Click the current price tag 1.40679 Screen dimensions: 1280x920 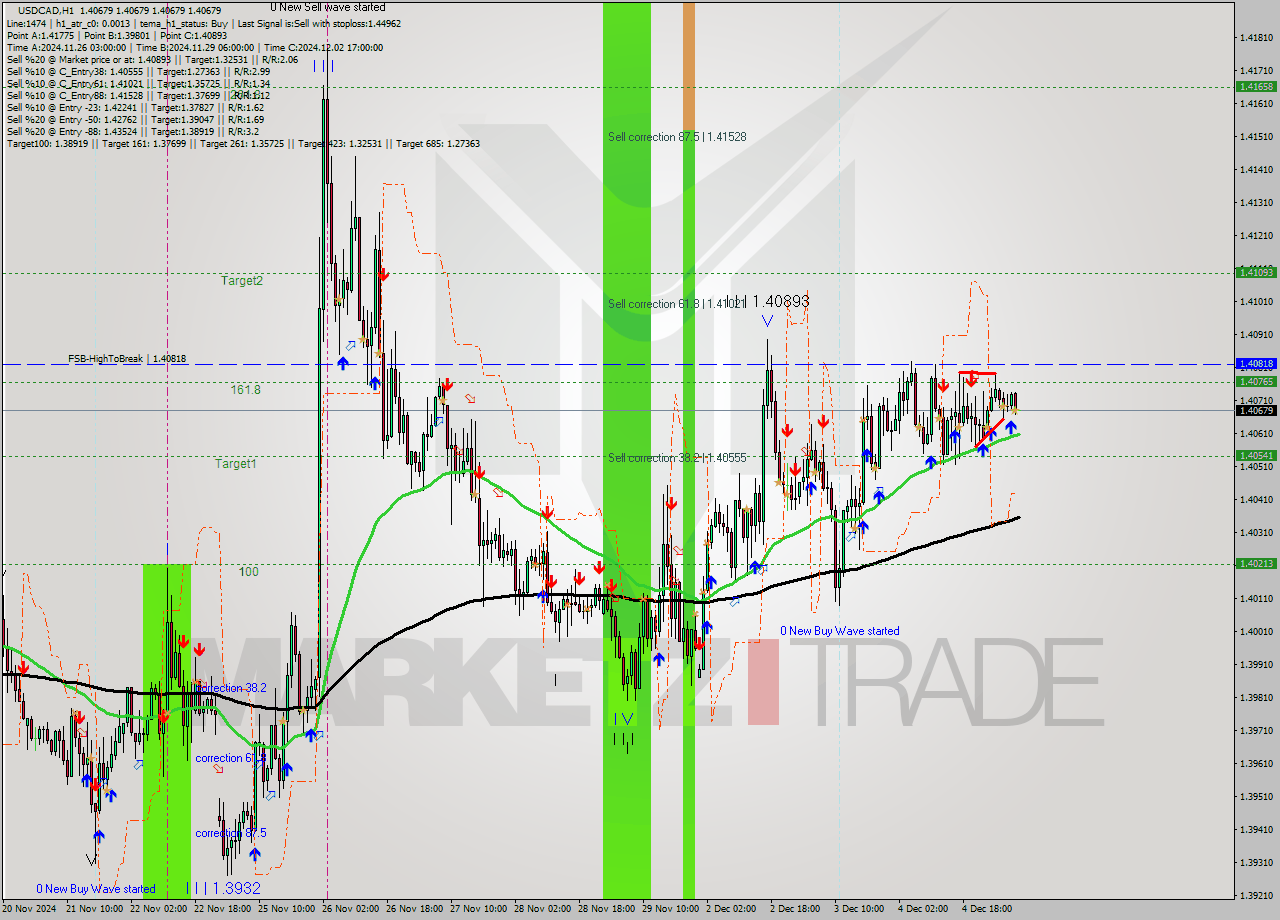(1256, 410)
